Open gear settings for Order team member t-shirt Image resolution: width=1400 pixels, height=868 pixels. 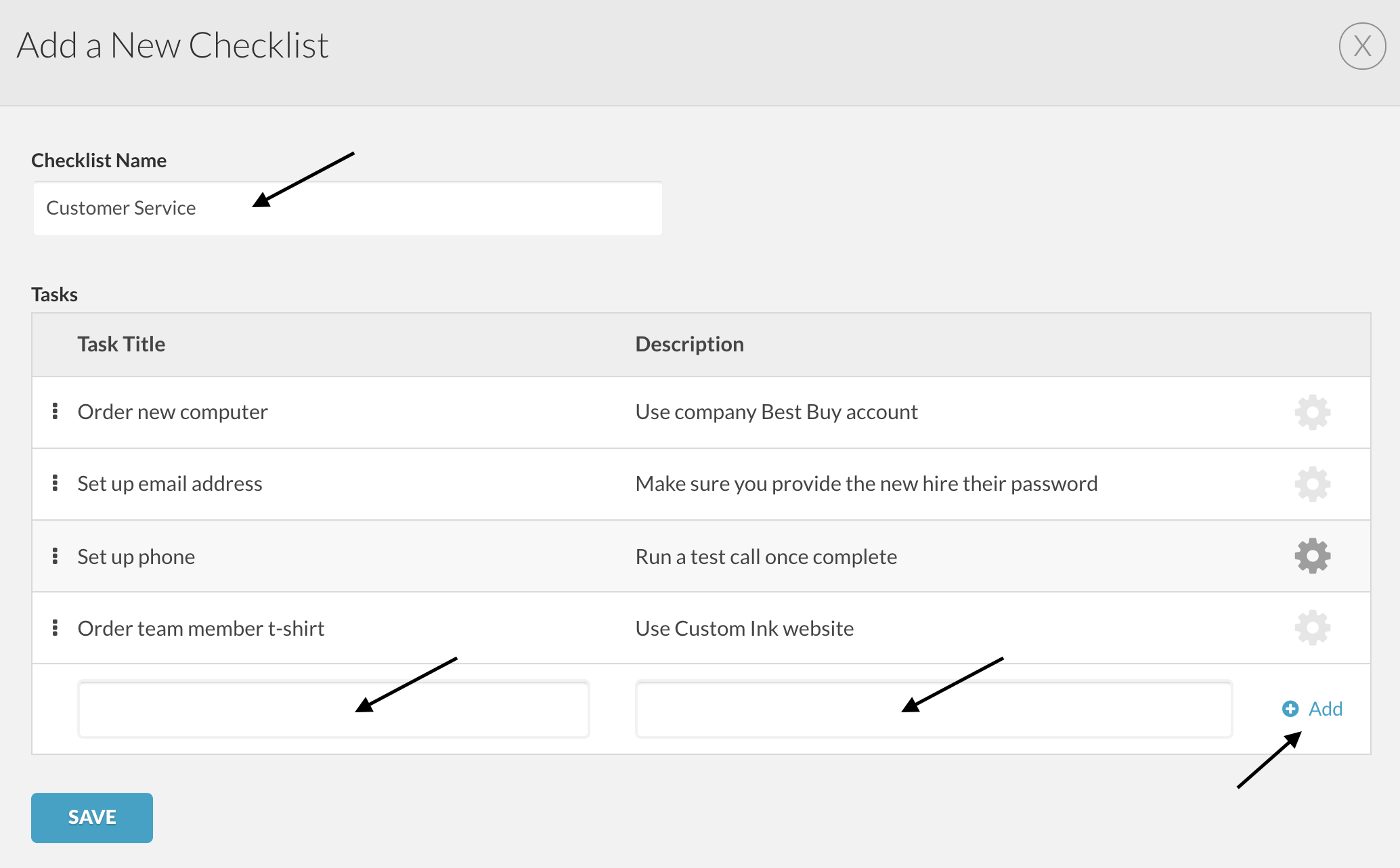tap(1312, 628)
